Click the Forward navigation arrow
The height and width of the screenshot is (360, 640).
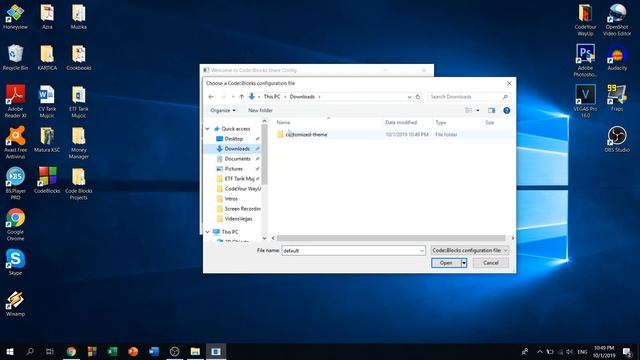pyautogui.click(x=223, y=97)
